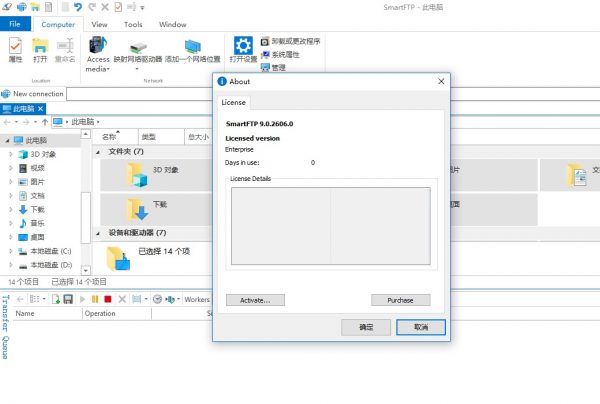Click scheduler clock icon in transfer queue

(x=157, y=299)
